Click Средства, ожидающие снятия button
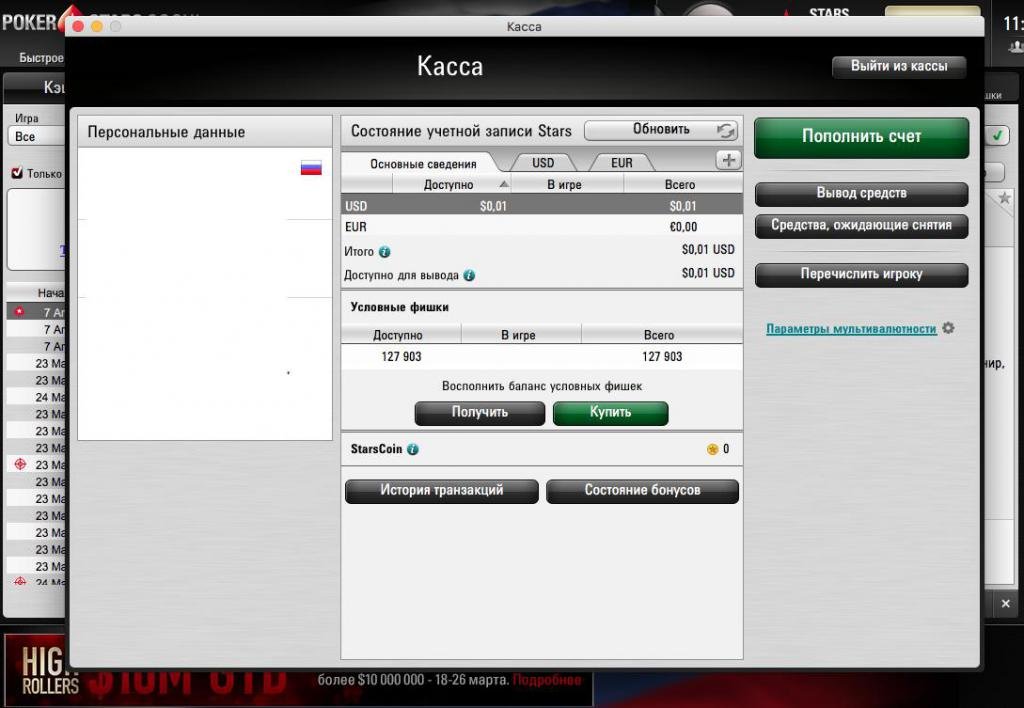 [x=861, y=225]
